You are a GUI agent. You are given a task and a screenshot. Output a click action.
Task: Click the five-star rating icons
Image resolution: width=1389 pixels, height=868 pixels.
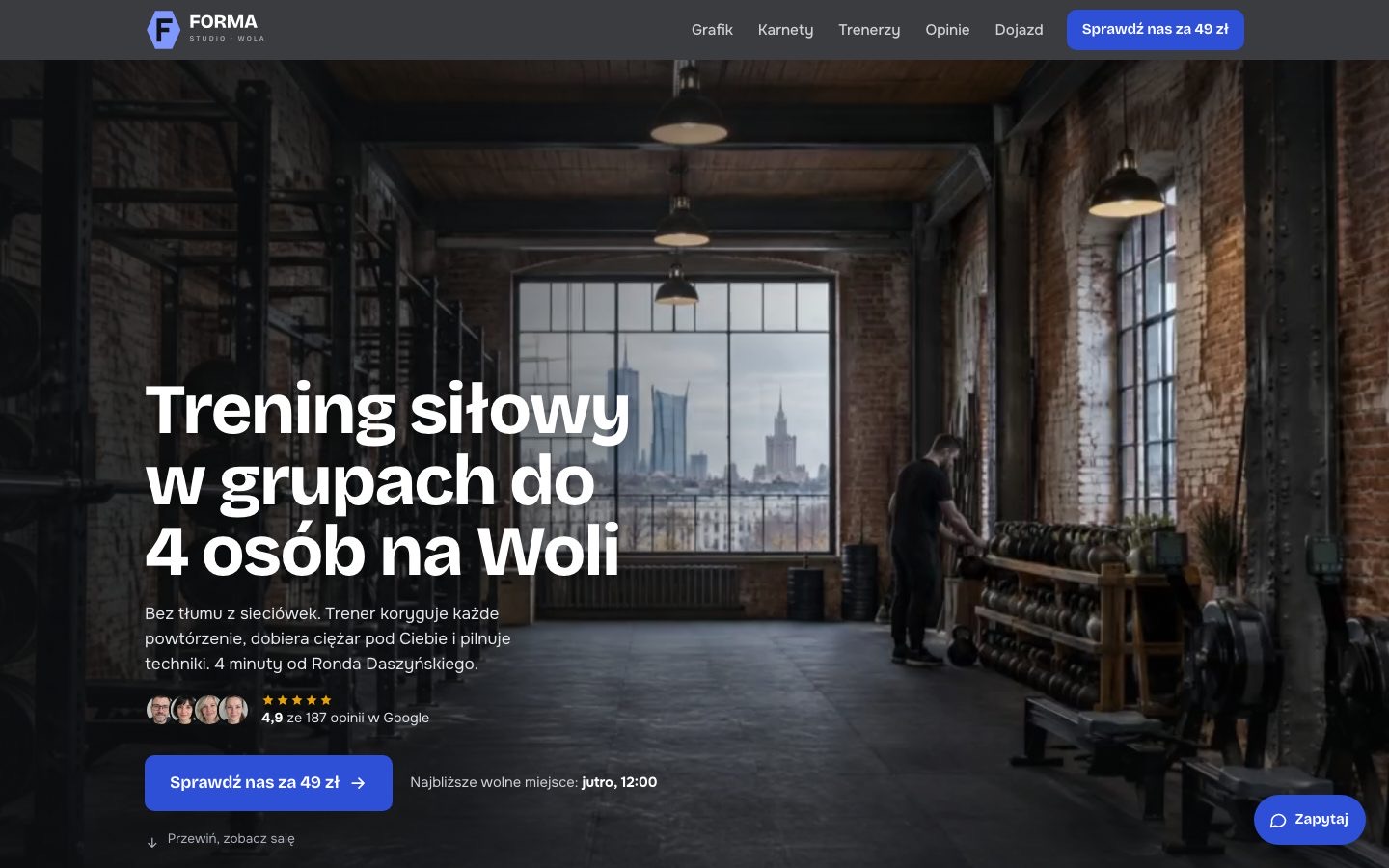[297, 700]
